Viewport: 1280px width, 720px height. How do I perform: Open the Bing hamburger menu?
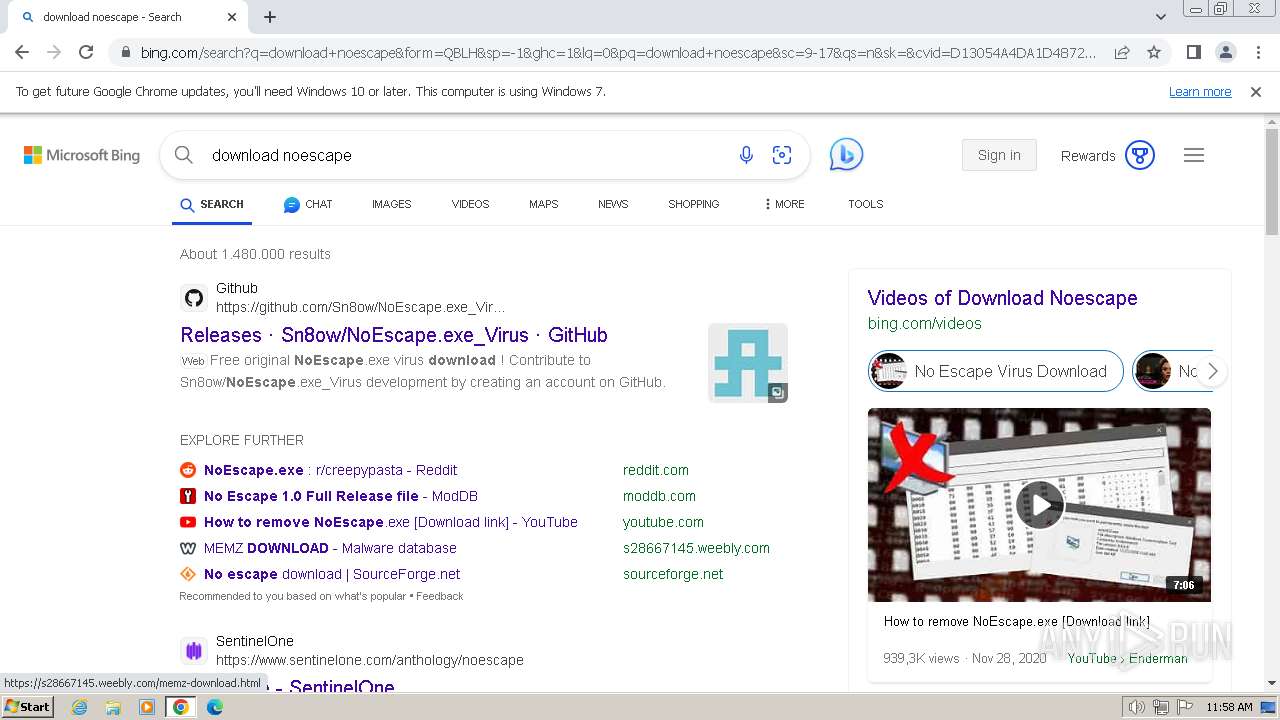(1194, 155)
